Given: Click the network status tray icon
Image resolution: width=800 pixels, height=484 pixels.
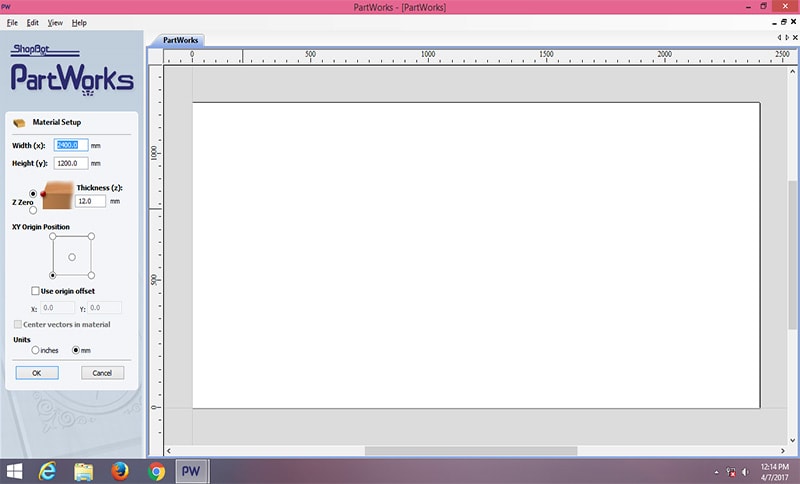Looking at the screenshot, I should click(x=731, y=472).
